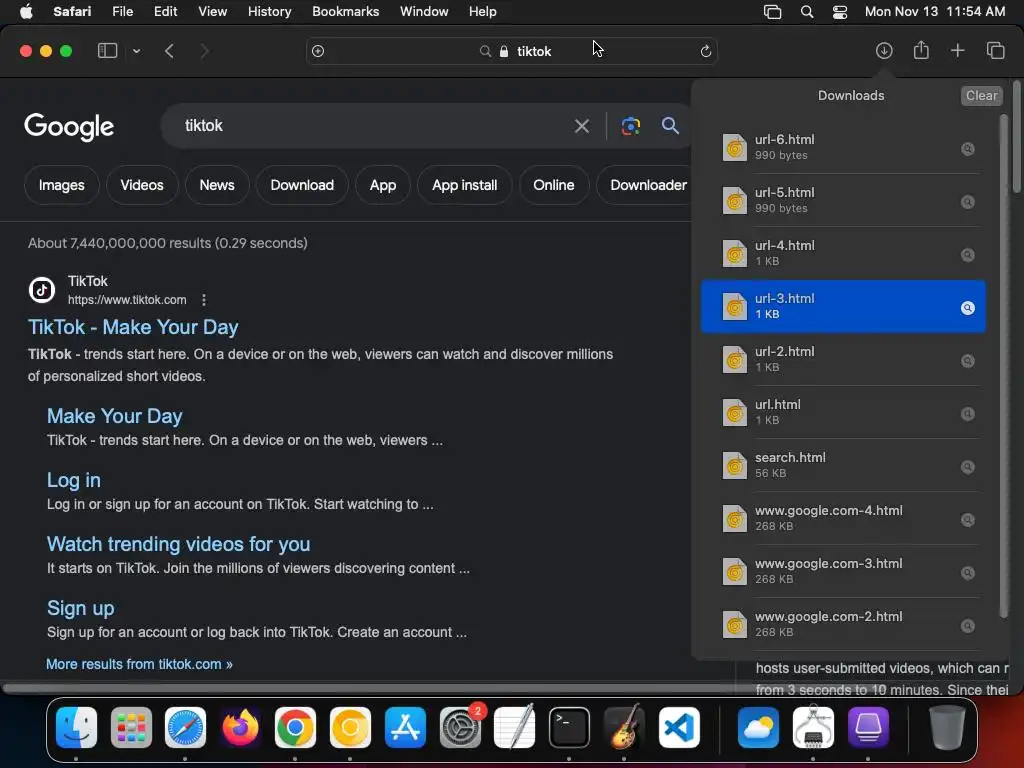Open the History menu

click(x=269, y=12)
